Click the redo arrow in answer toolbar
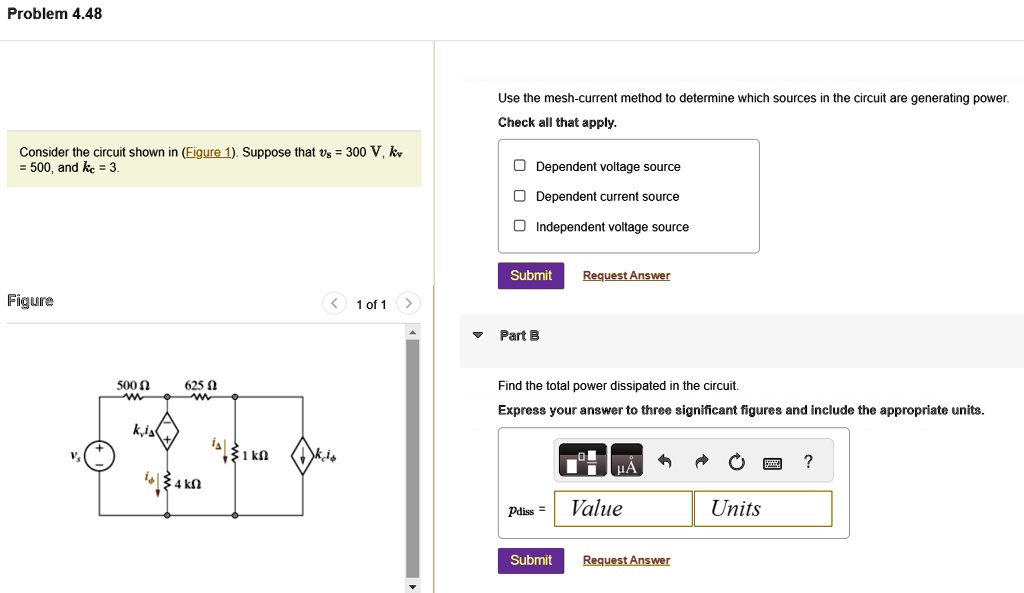This screenshot has width=1024, height=593. [700, 459]
